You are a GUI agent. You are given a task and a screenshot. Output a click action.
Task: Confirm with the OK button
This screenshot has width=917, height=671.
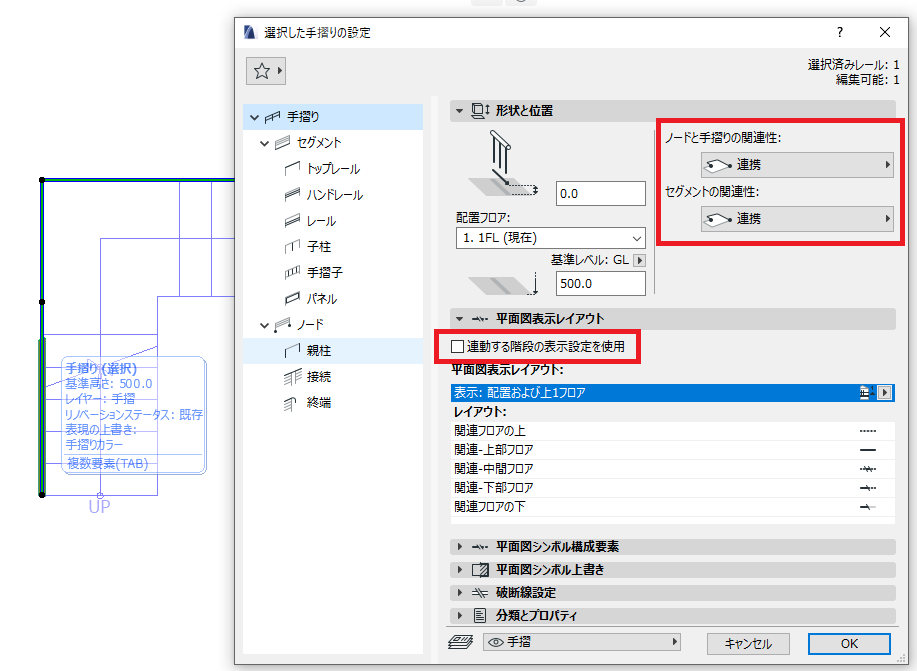pos(849,644)
